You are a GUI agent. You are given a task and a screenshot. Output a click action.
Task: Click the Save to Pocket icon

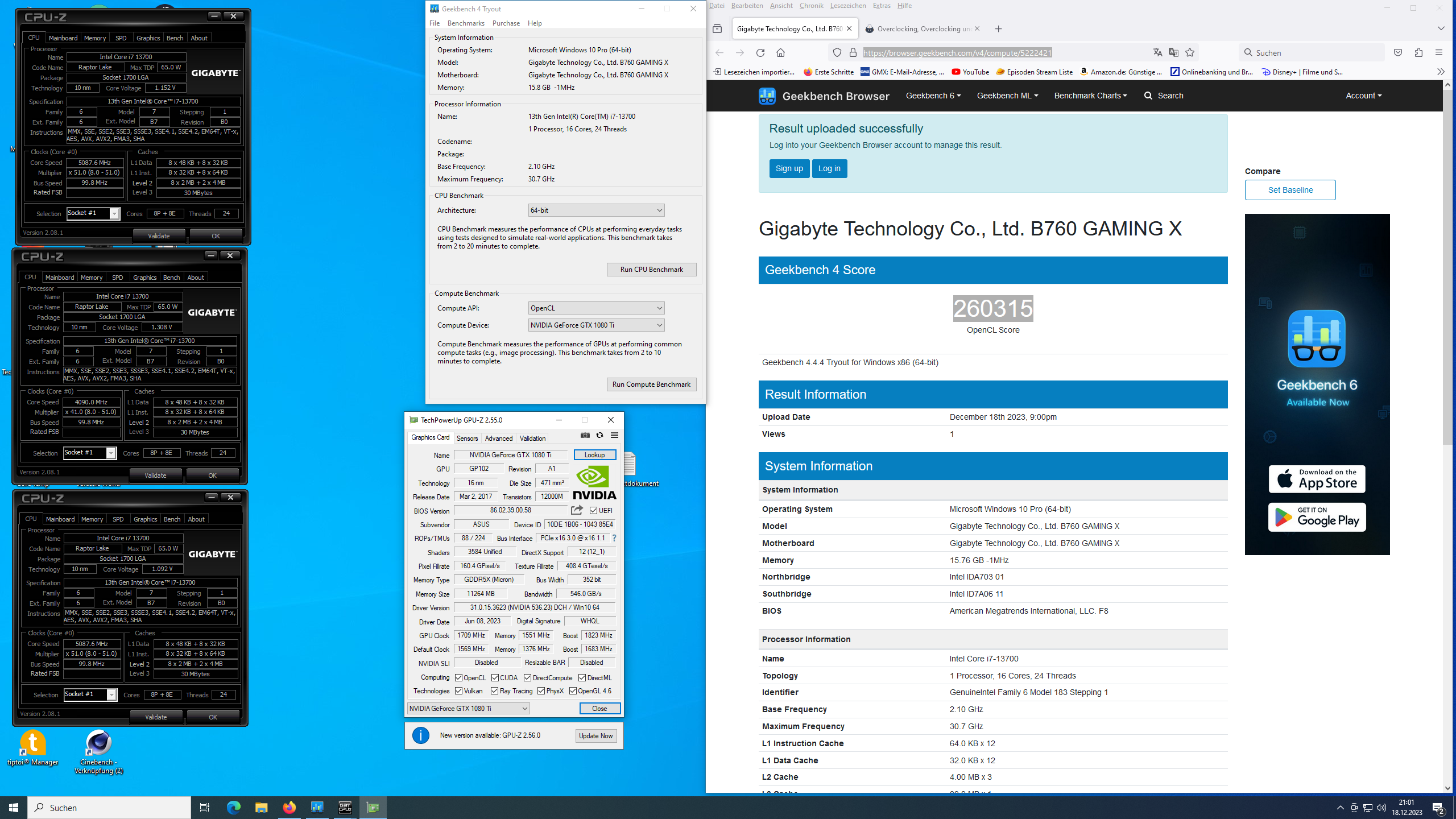pos(1398,52)
